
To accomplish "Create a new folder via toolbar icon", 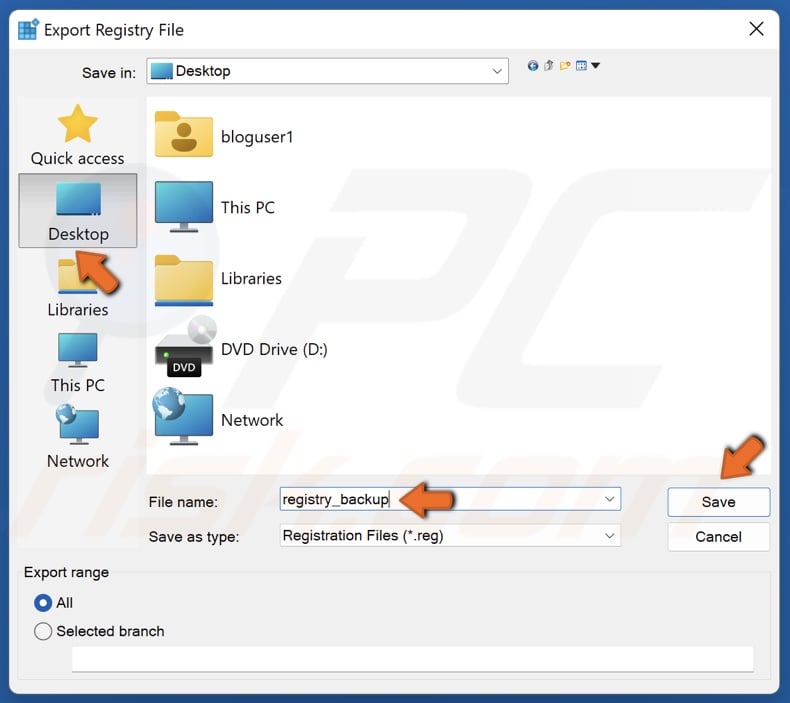I will [565, 66].
